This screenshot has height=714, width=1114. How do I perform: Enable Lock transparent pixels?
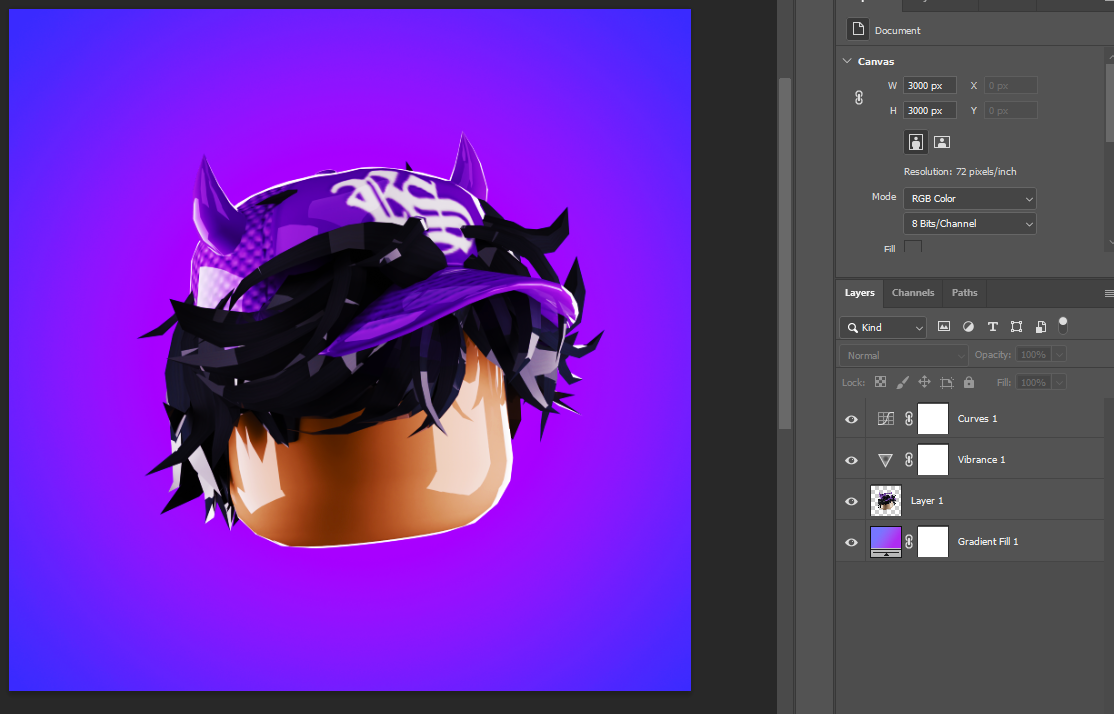pos(880,382)
